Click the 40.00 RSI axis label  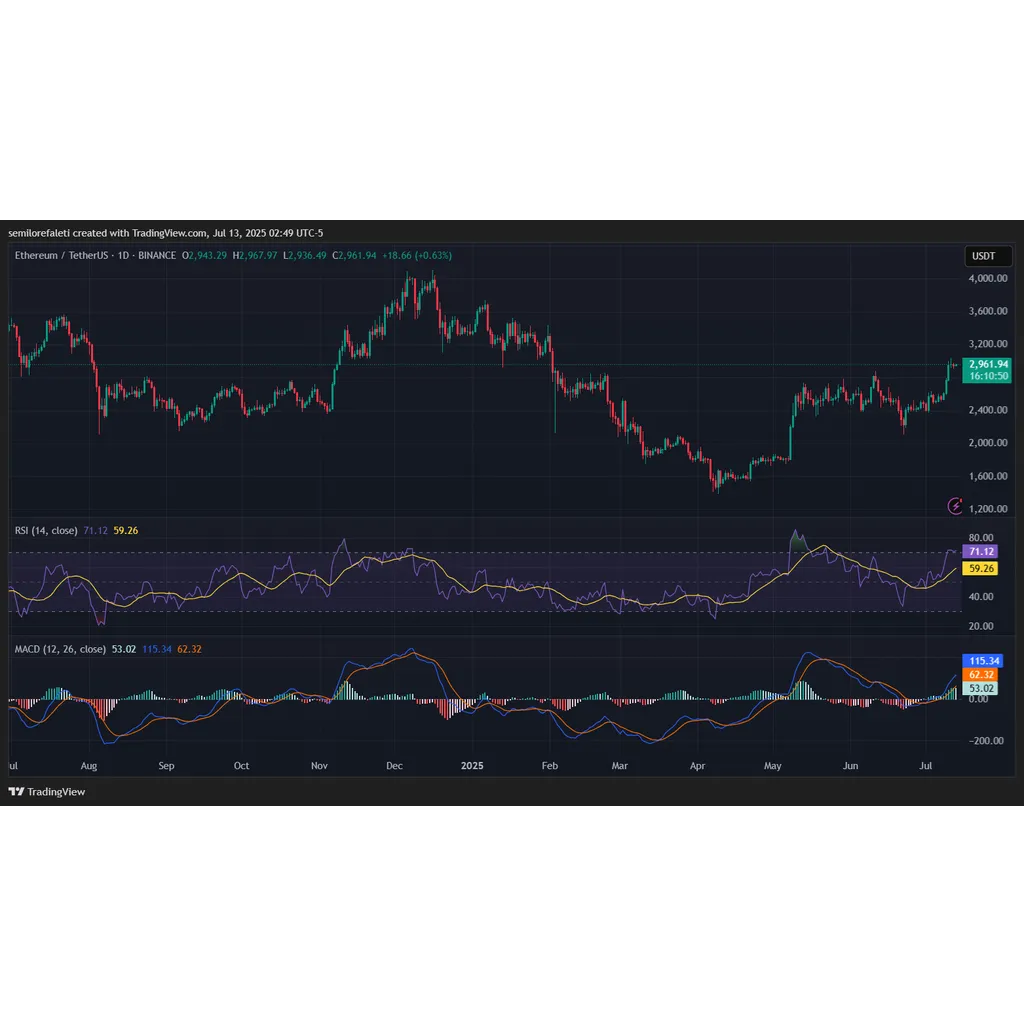tap(981, 597)
